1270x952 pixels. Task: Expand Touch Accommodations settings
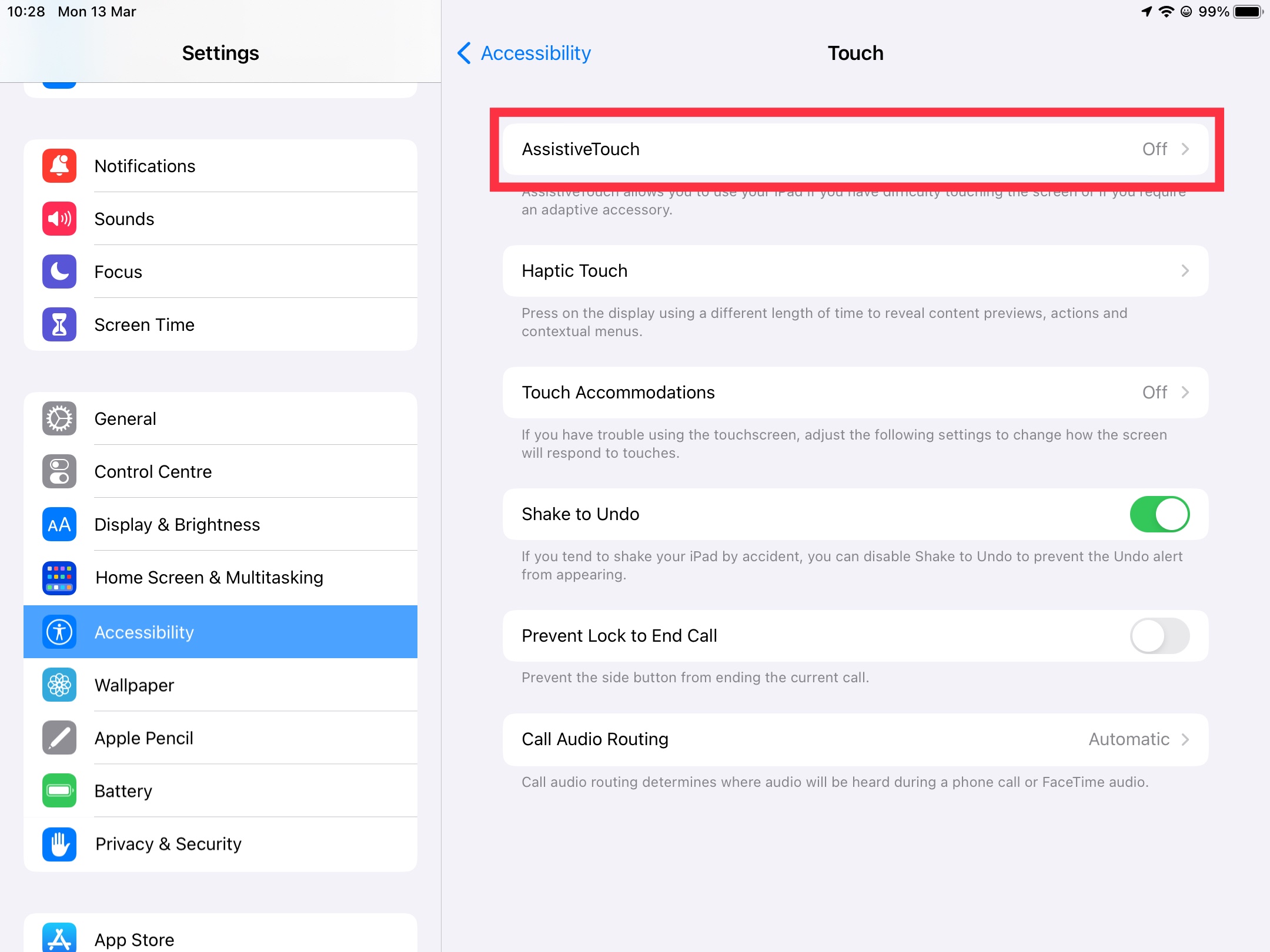pos(853,393)
